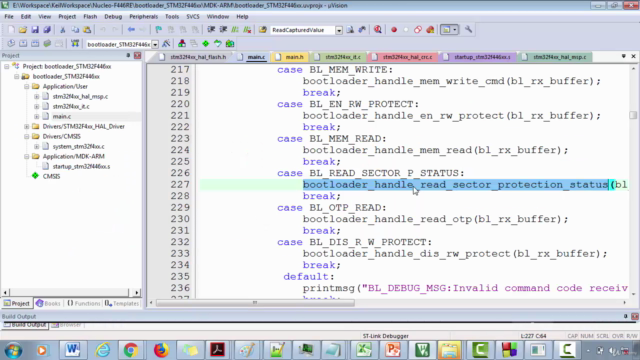Expand Drivers/STM32F4xx_HAL_Driver folder
The width and height of the screenshot is (640, 360).
click(27, 127)
